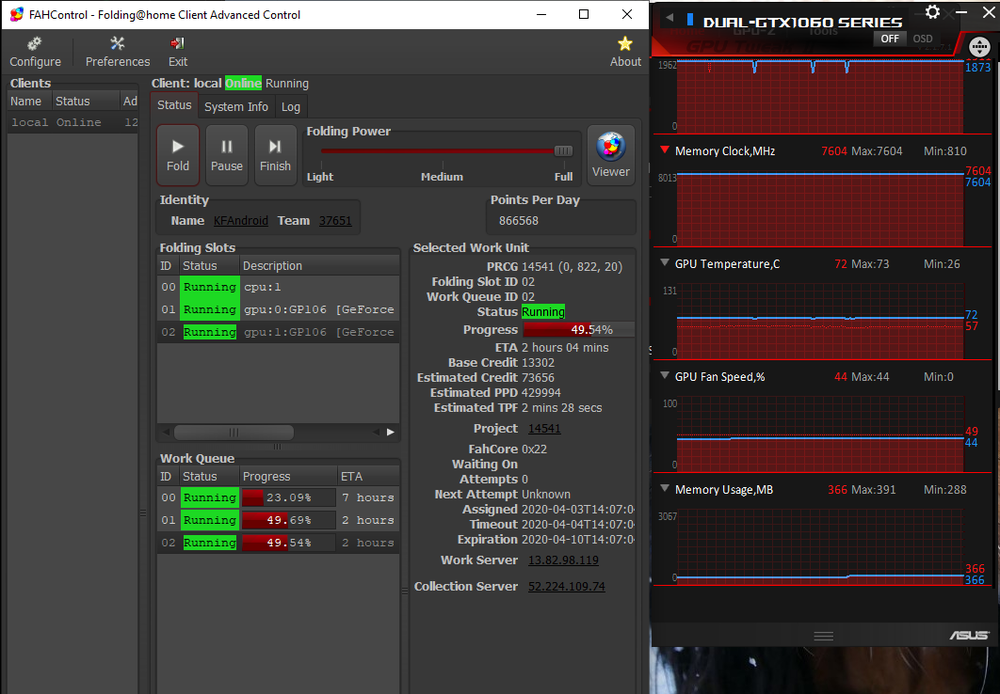
Task: Click the ASUS GPU Tweak bottom handle bars
Action: (x=823, y=636)
